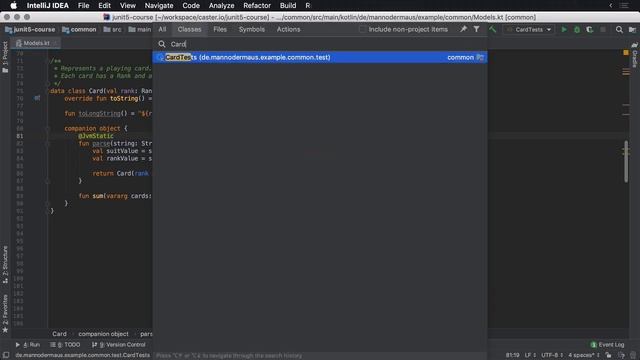Open the Version Control tool window
The height and width of the screenshot is (360, 640).
tap(118, 344)
